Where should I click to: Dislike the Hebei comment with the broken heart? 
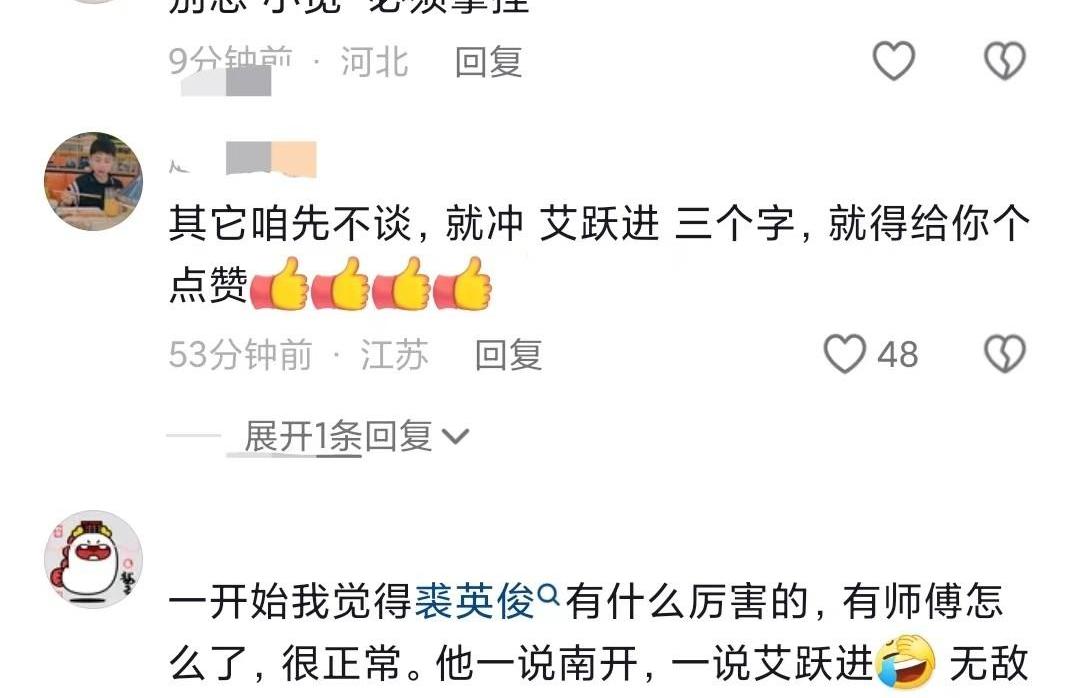1005,61
